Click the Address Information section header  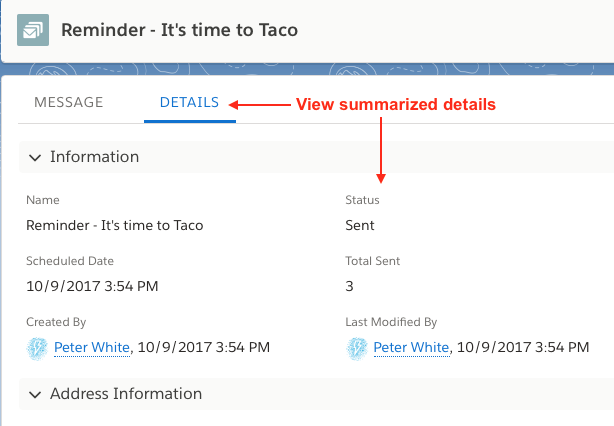pos(316,394)
